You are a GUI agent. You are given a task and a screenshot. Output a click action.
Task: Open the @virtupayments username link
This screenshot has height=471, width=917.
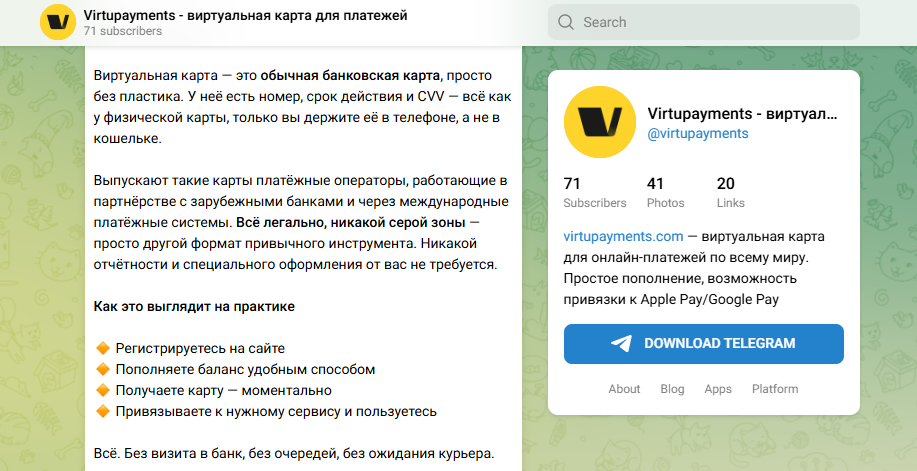pos(698,133)
